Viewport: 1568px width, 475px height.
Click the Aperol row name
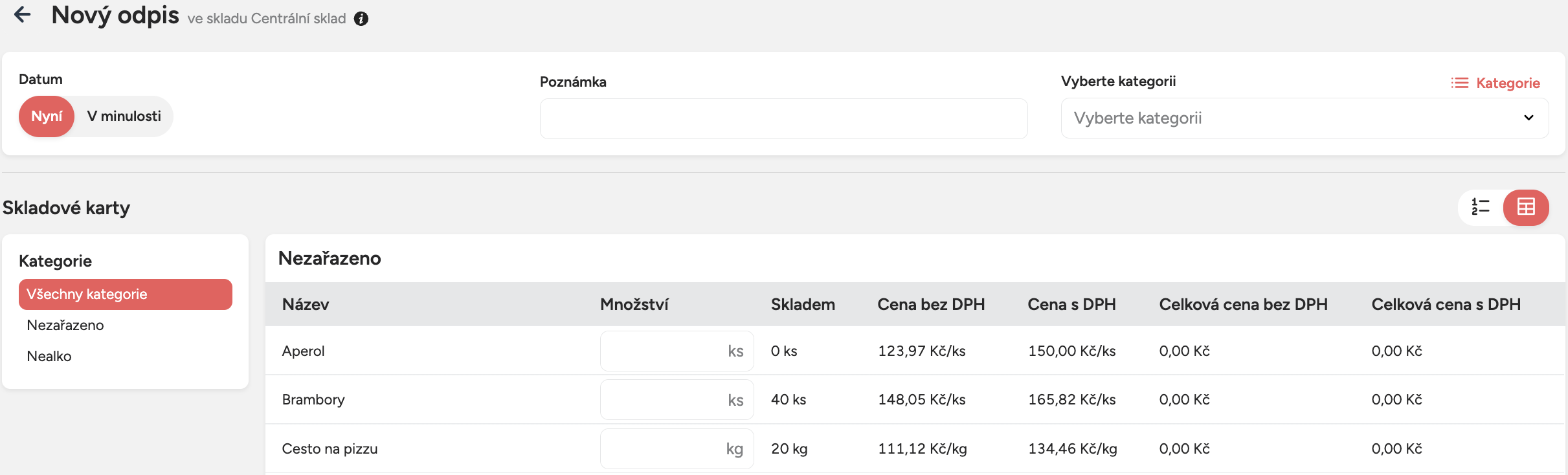(x=304, y=351)
